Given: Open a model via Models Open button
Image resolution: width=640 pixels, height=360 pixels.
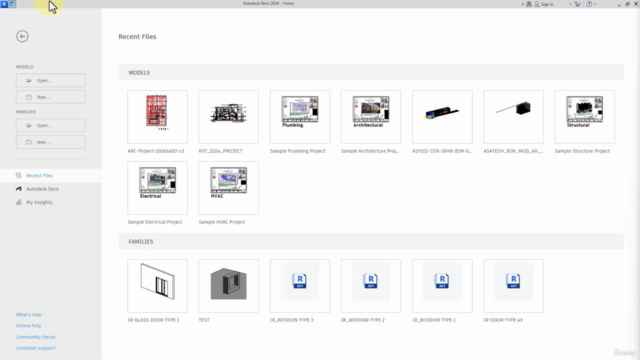Looking at the screenshot, I should (51, 80).
